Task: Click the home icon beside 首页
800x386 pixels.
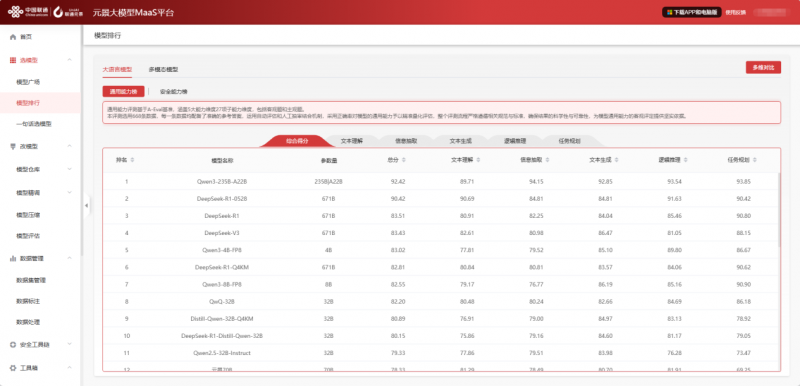Action: pos(13,37)
